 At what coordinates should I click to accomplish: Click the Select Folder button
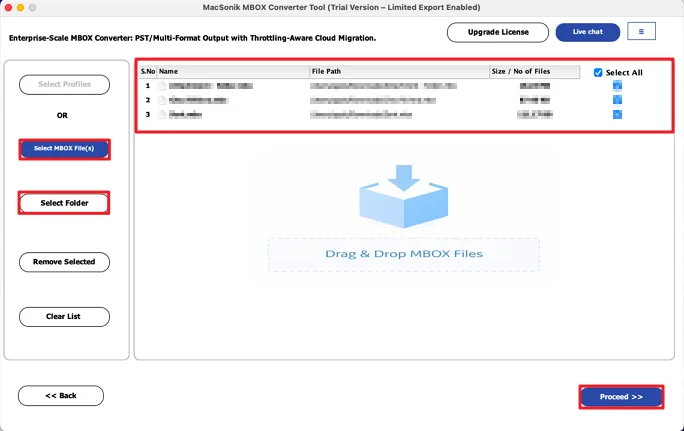pos(64,203)
